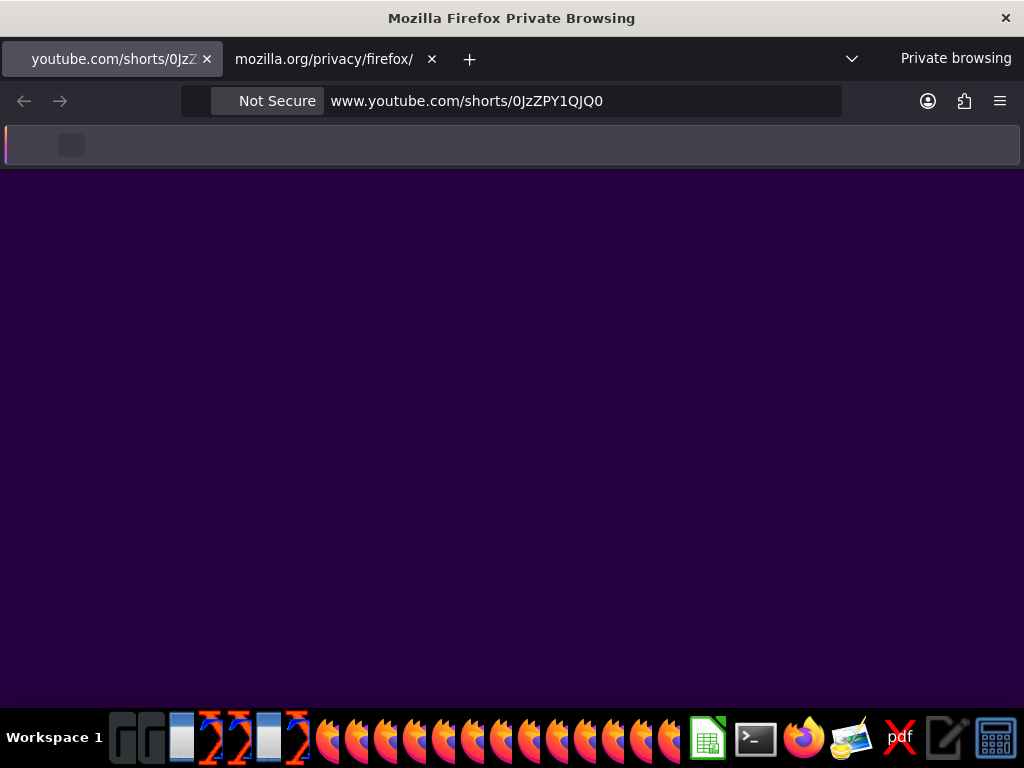Launch the full Firefox icon in the taskbar
Screen dimensions: 1024x768
pos(804,738)
